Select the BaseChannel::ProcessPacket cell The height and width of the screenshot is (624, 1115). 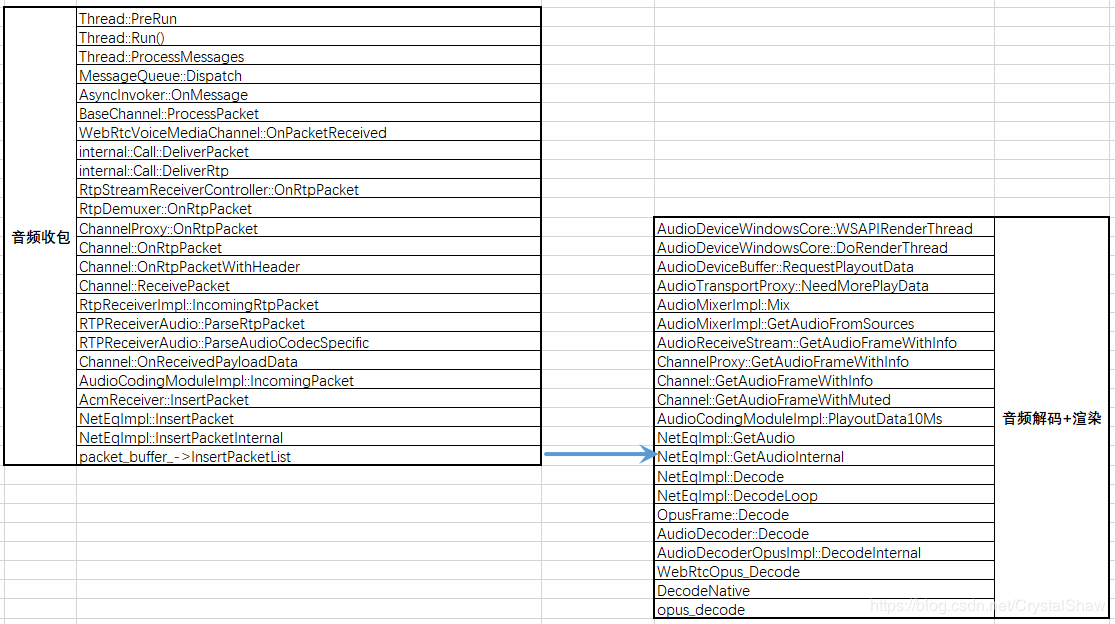point(308,113)
